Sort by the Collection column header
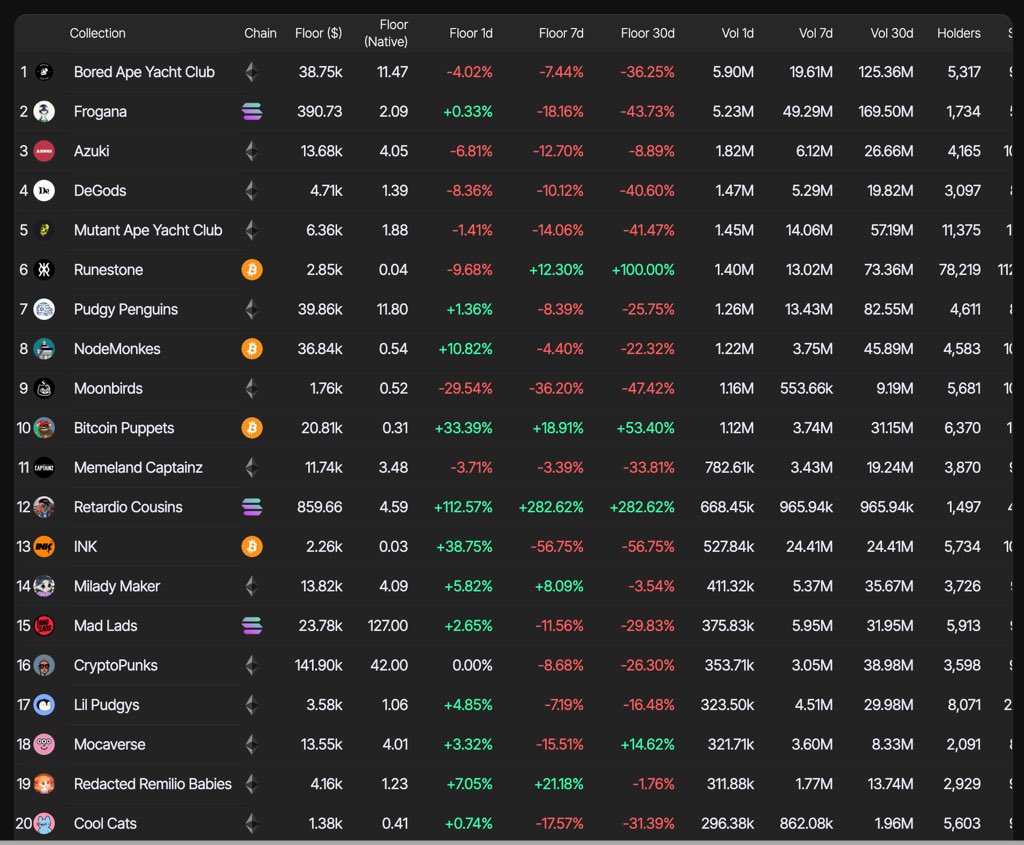Viewport: 1024px width, 845px height. tap(97, 33)
